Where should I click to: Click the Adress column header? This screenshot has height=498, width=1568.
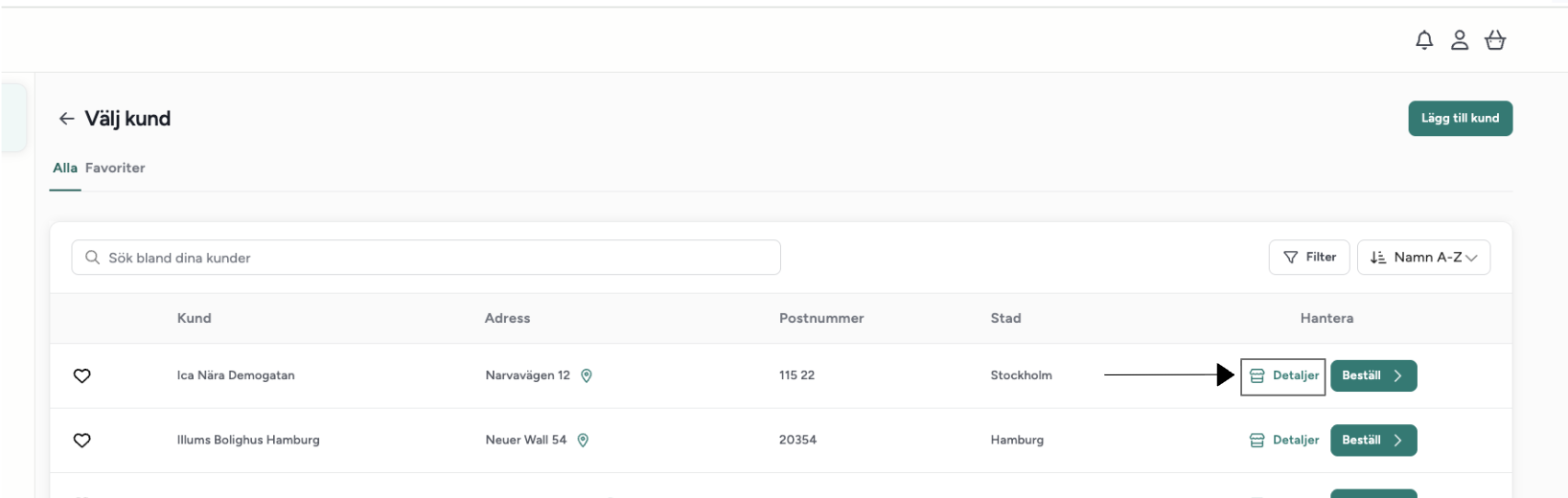[x=507, y=318]
